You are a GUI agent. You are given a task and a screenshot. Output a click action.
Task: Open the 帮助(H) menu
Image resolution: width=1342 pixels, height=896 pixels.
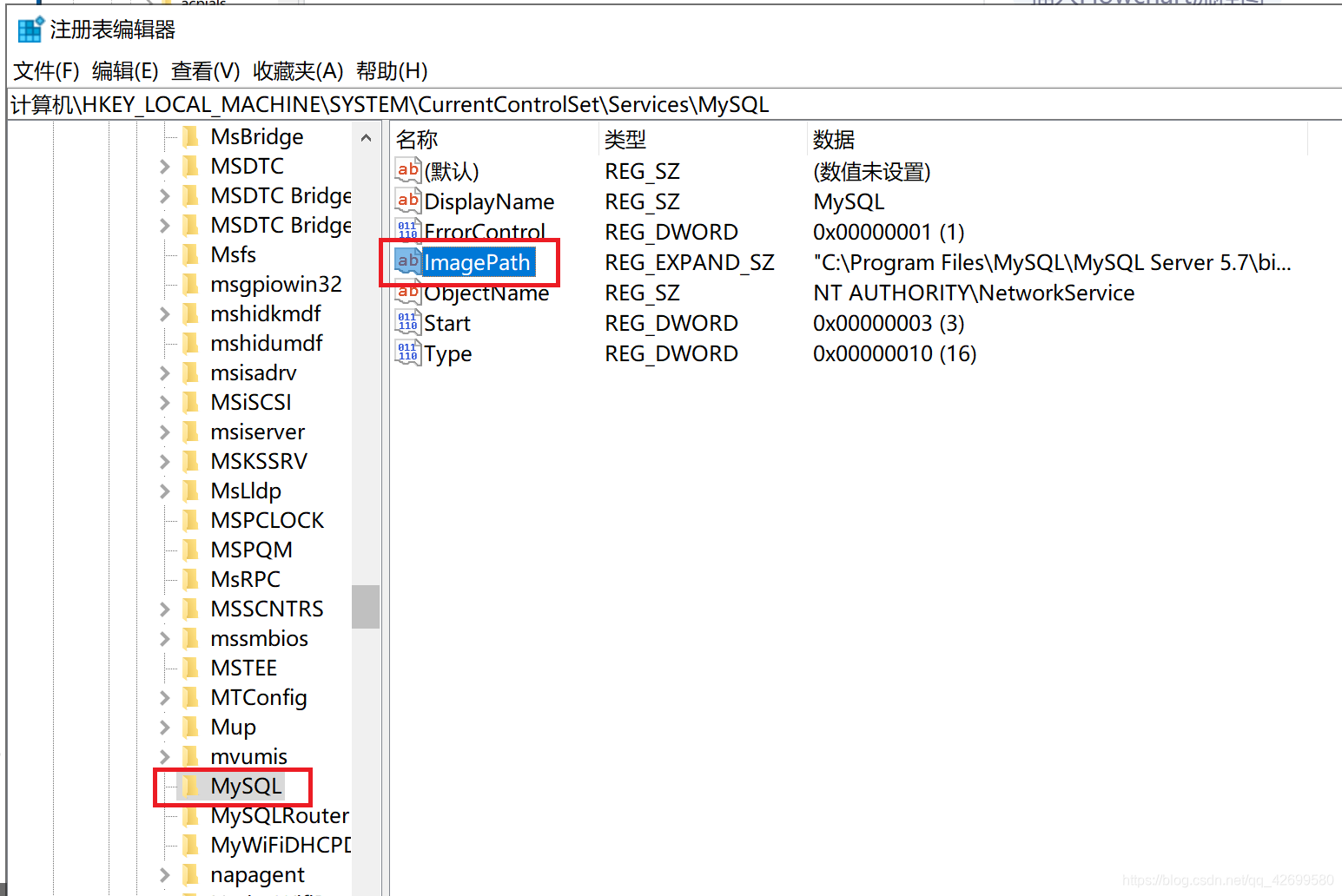[x=392, y=71]
